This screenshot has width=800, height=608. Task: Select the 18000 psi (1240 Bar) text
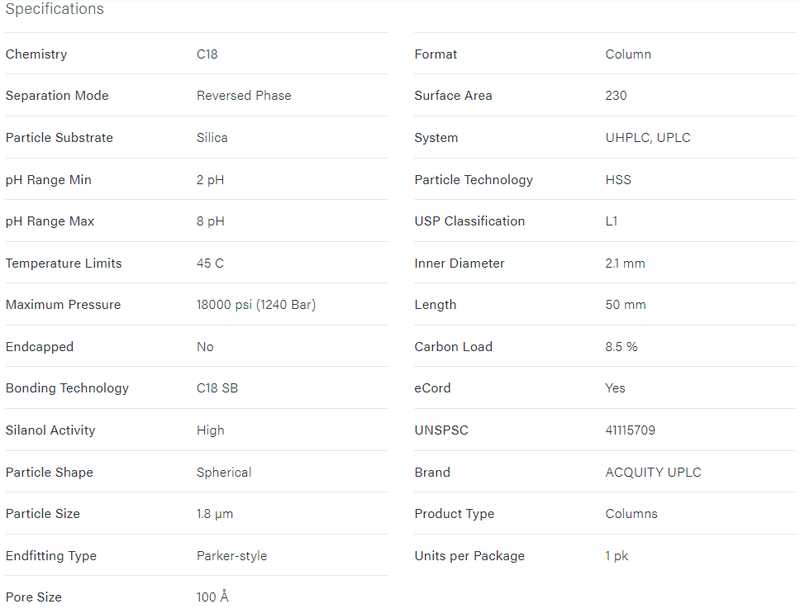click(x=256, y=305)
